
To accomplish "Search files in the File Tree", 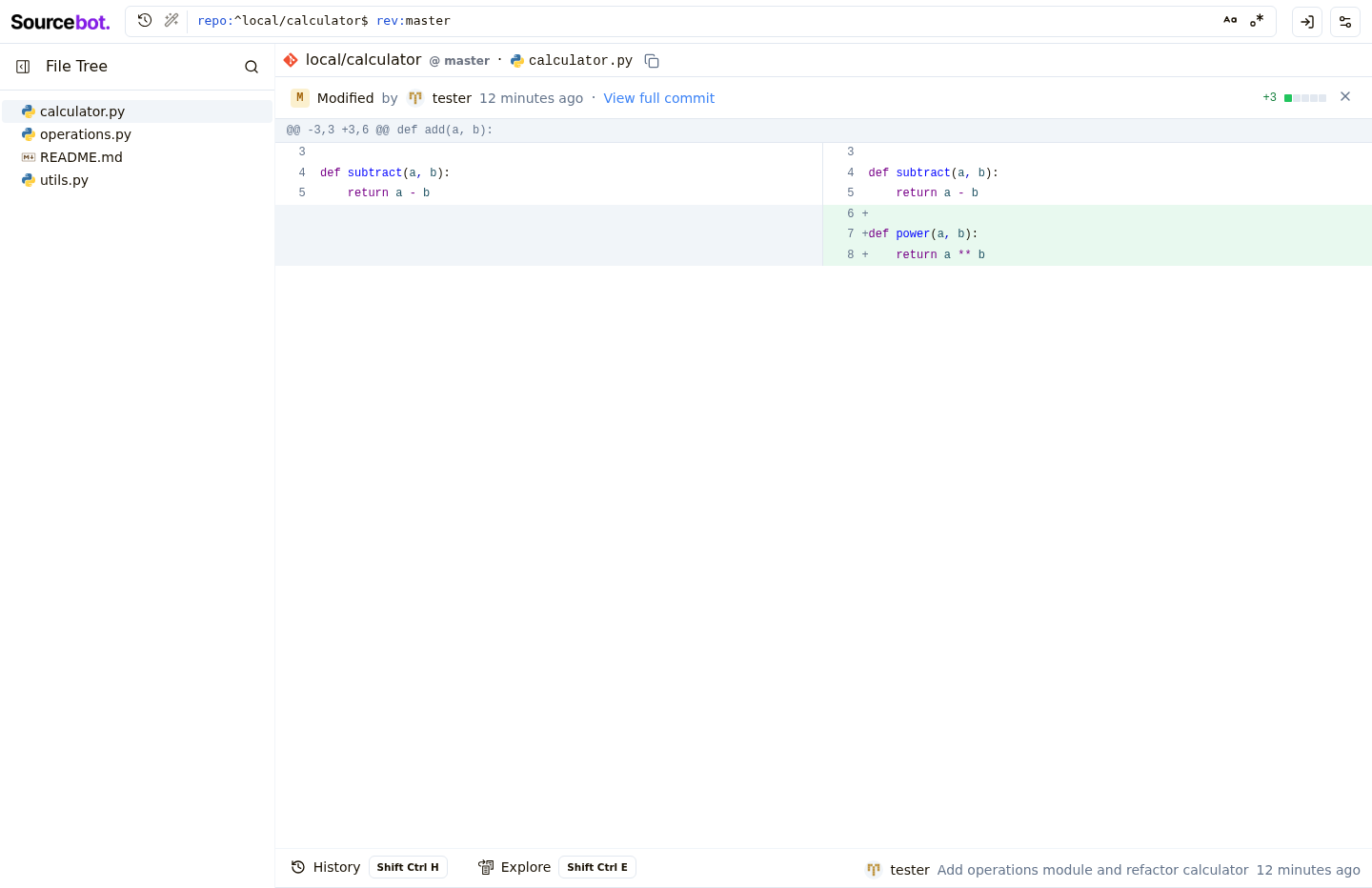I will coord(252,67).
